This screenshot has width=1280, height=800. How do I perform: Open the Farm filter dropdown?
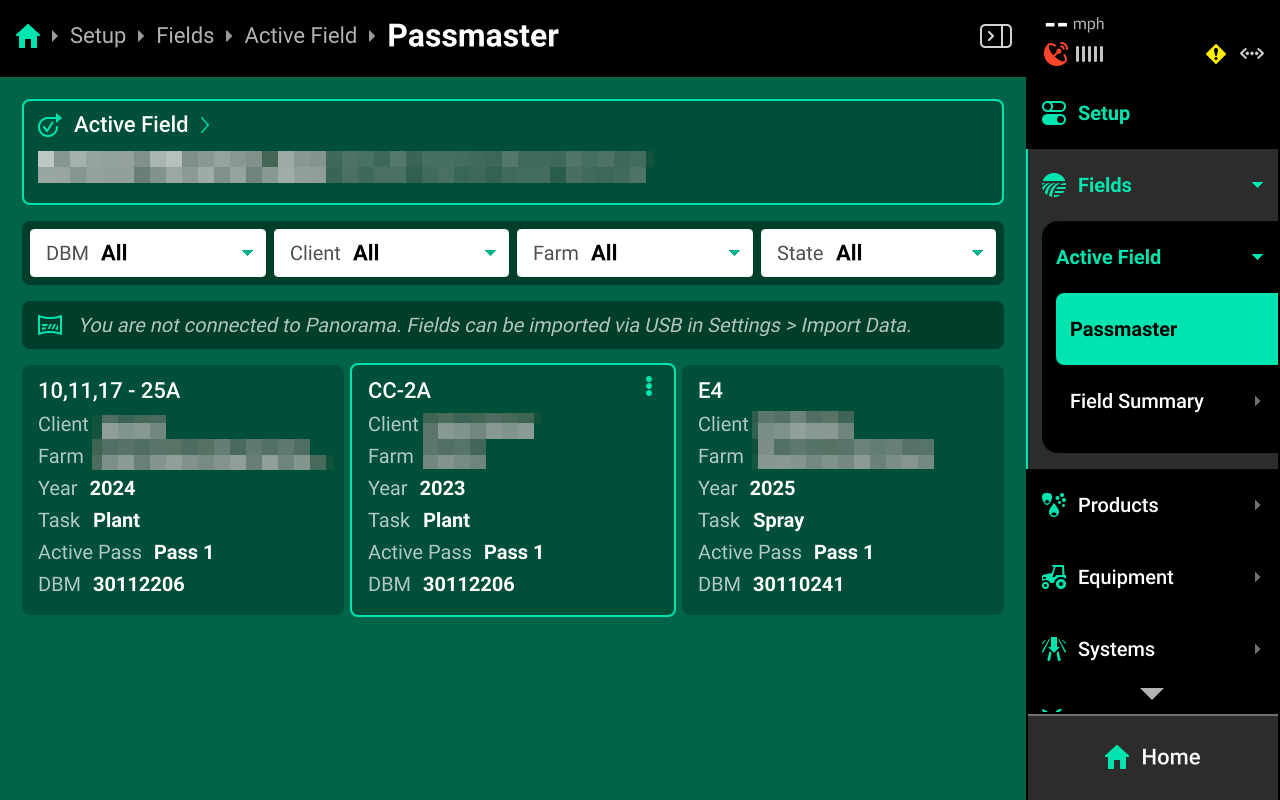click(635, 253)
